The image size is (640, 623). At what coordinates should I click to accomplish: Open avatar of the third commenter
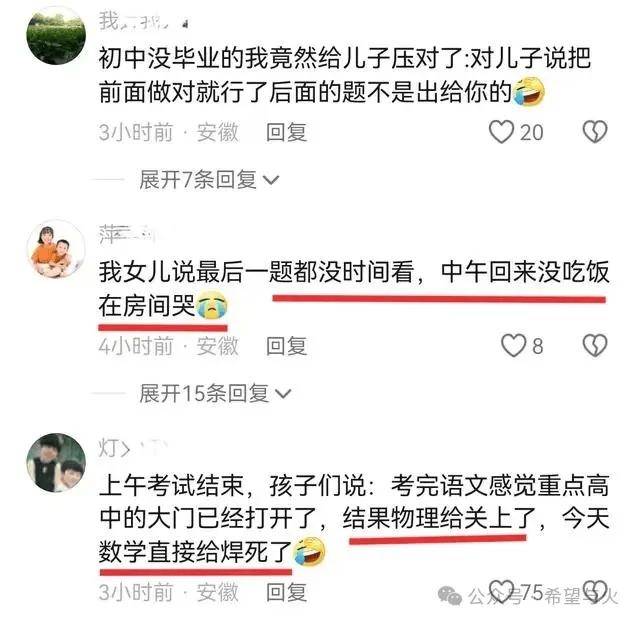56,463
